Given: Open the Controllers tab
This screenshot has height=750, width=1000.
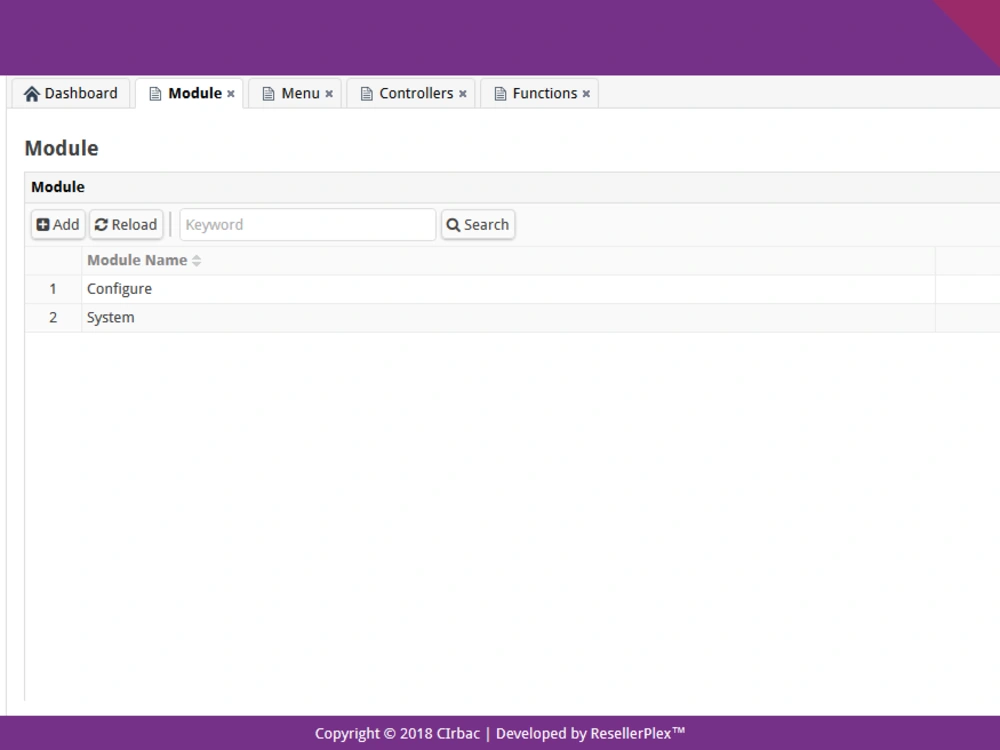Looking at the screenshot, I should pyautogui.click(x=413, y=93).
